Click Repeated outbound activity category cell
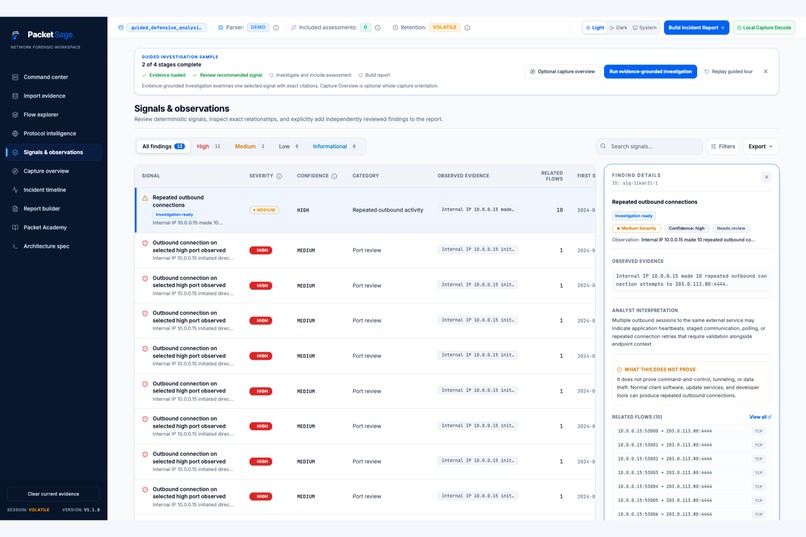 coord(388,210)
